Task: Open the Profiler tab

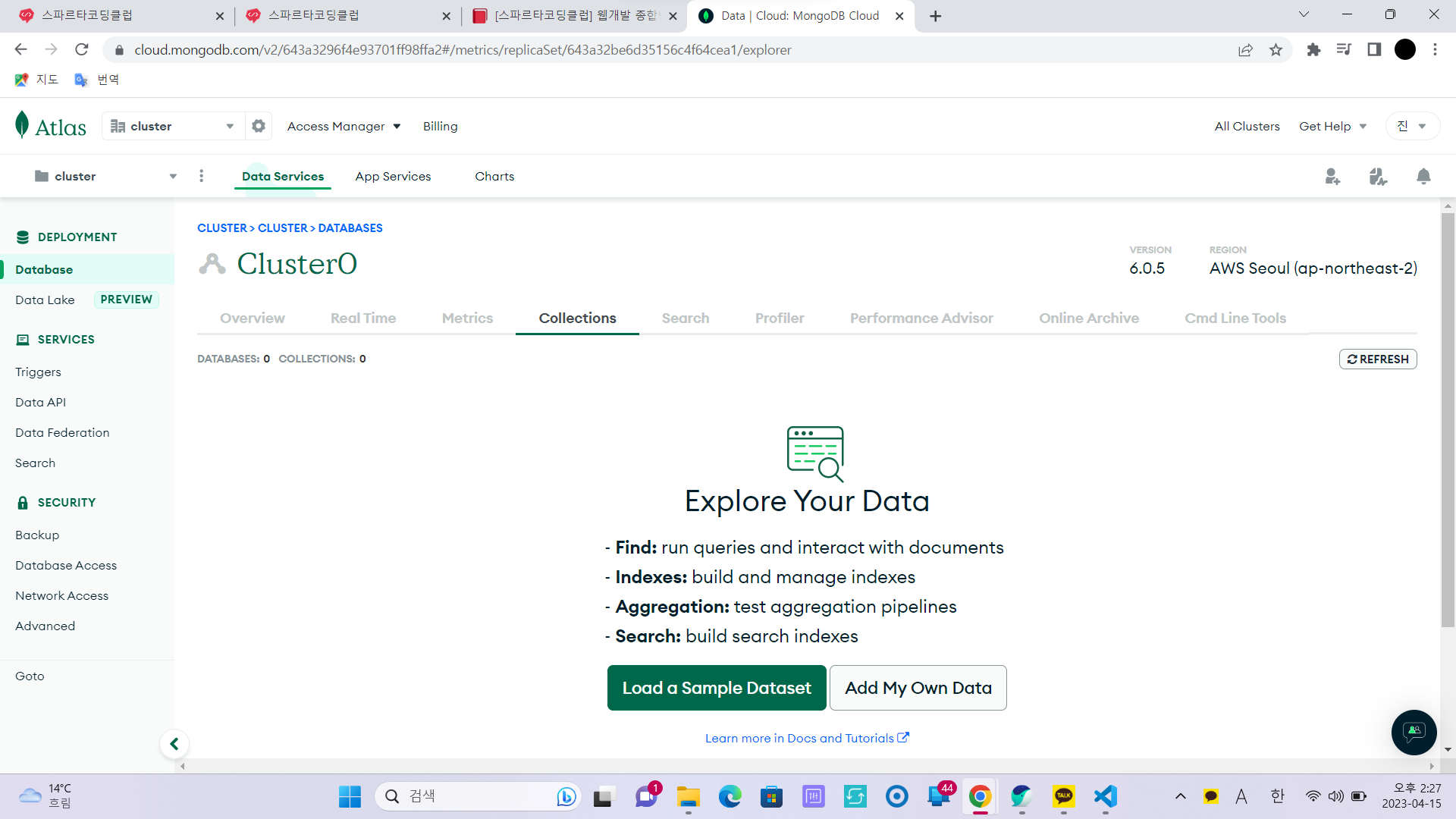Action: pyautogui.click(x=780, y=318)
